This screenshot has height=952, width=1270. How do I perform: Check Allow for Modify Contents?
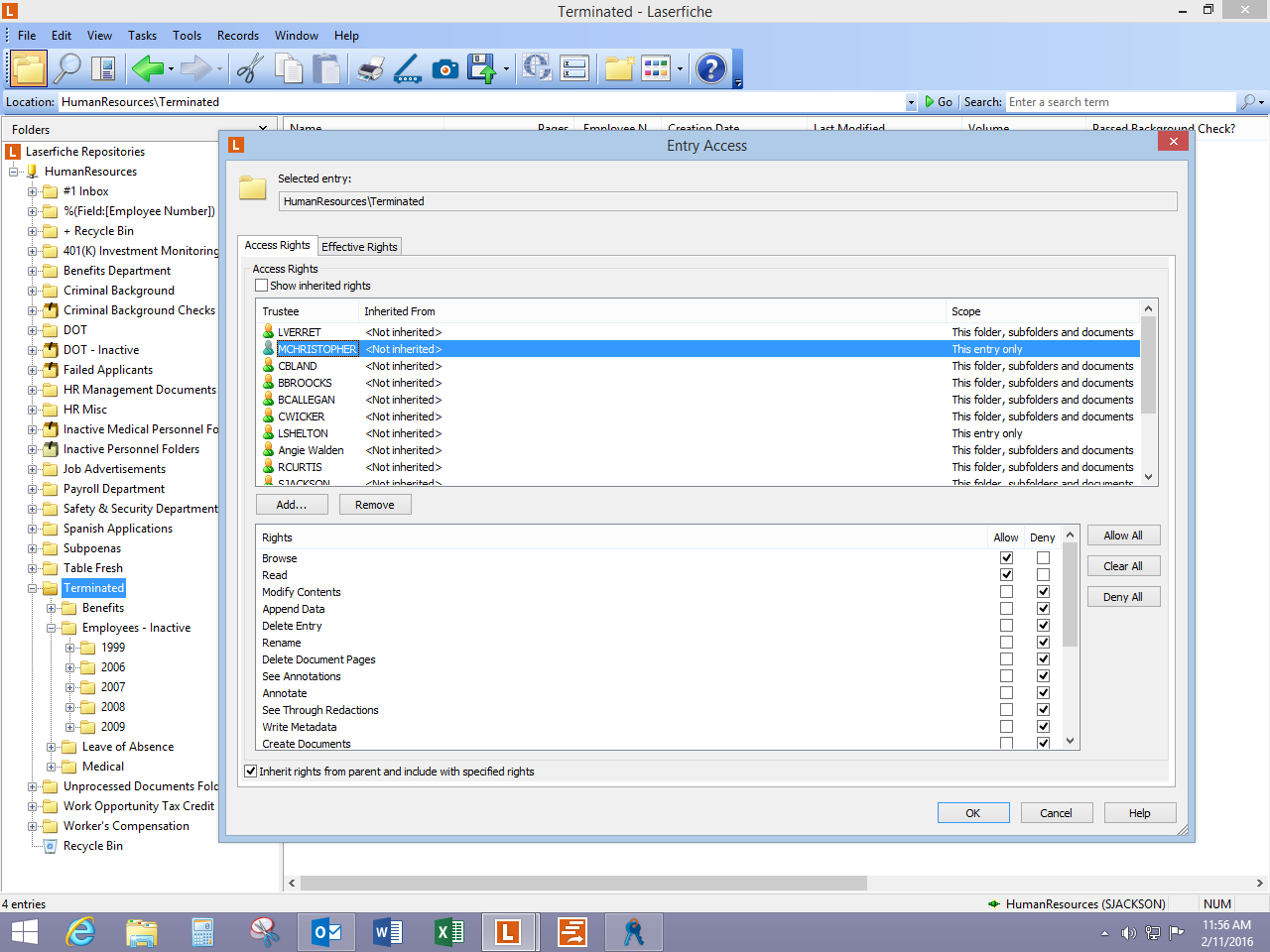click(x=1006, y=592)
